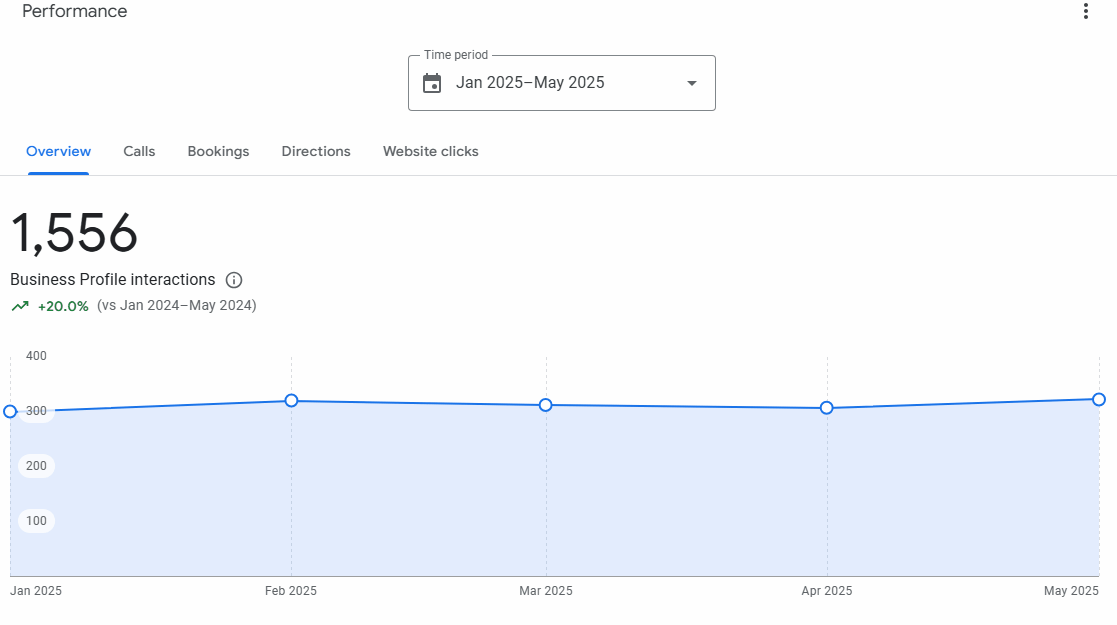The height and width of the screenshot is (625, 1117).
Task: Click the +20.0% change value
Action: tap(63, 306)
